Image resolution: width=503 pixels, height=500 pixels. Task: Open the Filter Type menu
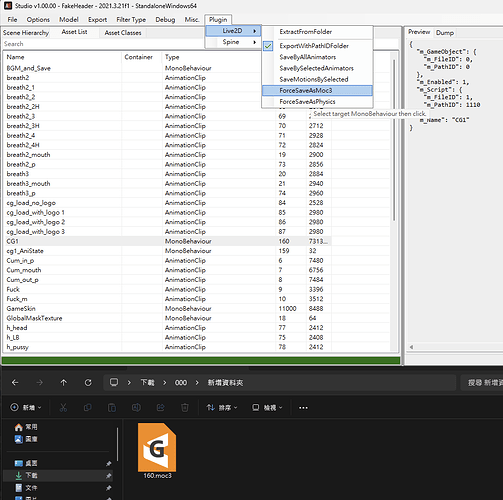[131, 20]
